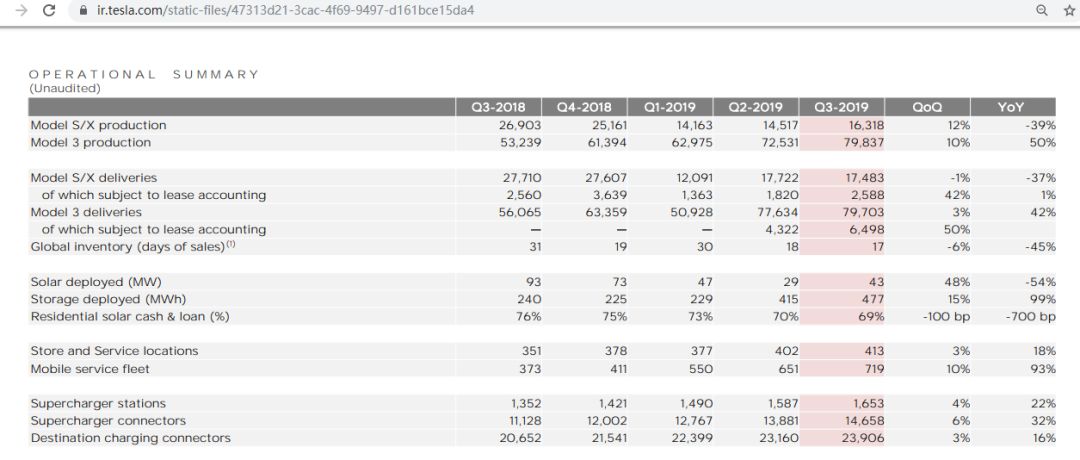This screenshot has height=460, width=1080.
Task: Select the OPERATIONAL SUMMARY heading
Action: pyautogui.click(x=144, y=74)
